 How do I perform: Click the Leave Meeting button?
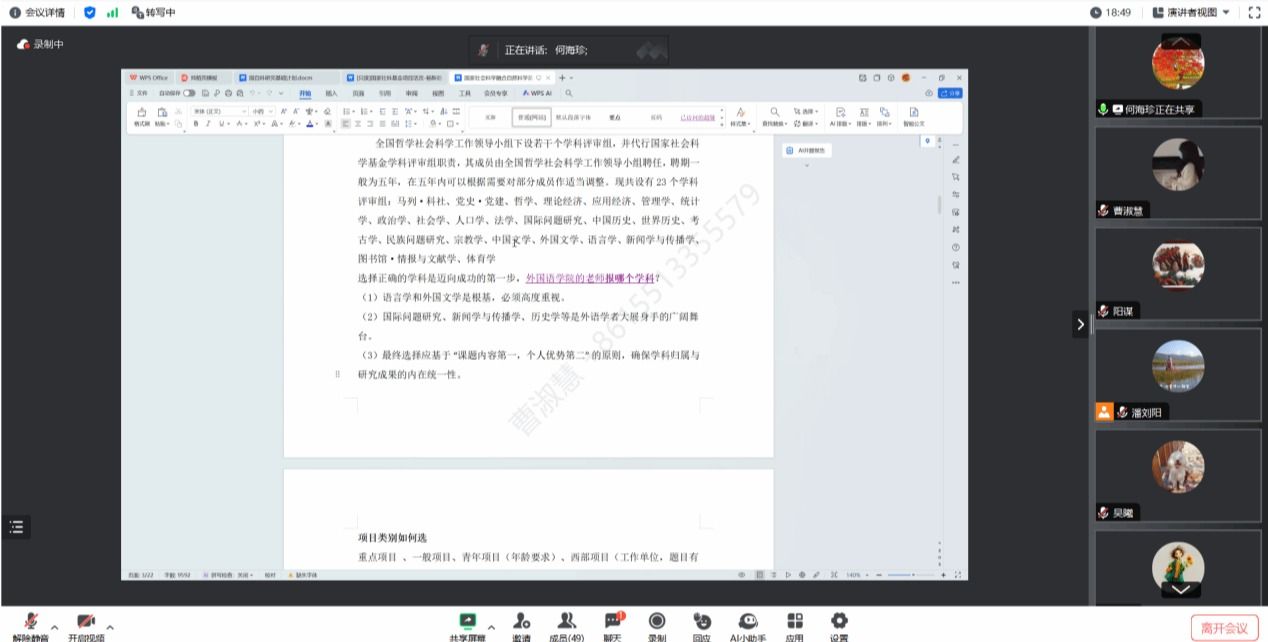(1224, 628)
